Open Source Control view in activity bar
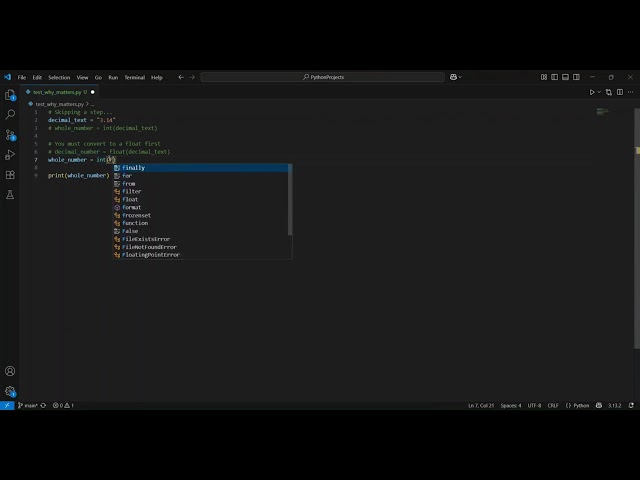Viewport: 640px width, 480px height. pyautogui.click(x=10, y=135)
